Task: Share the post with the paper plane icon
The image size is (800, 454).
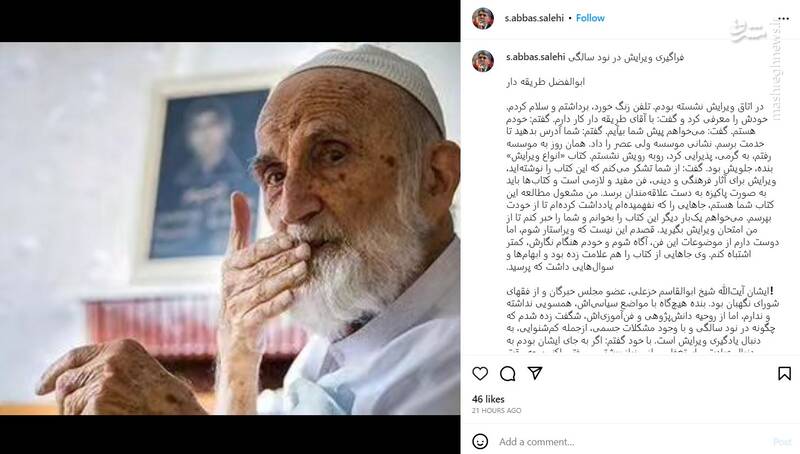Action: point(534,373)
